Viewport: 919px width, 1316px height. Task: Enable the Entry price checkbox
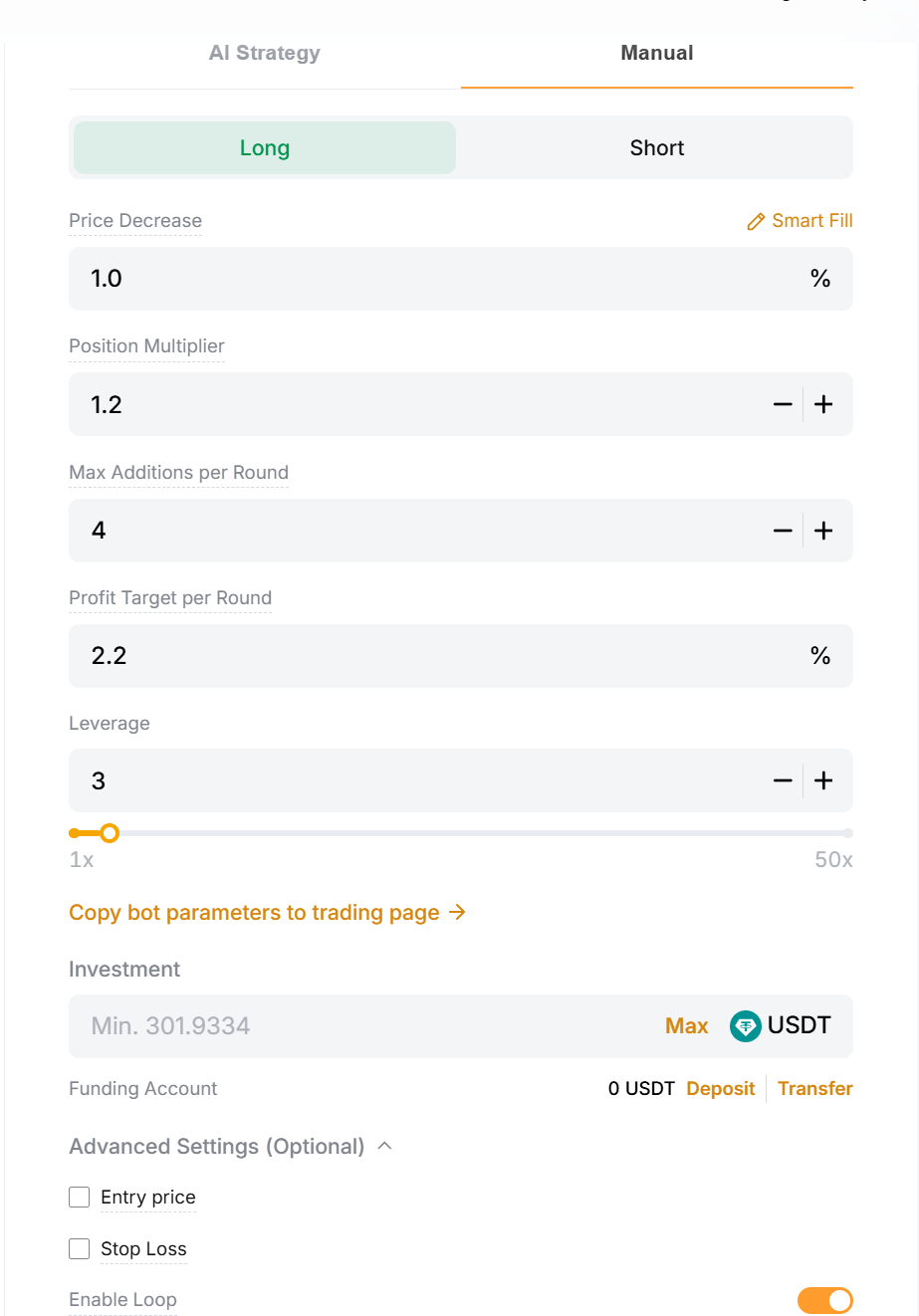click(x=79, y=1197)
